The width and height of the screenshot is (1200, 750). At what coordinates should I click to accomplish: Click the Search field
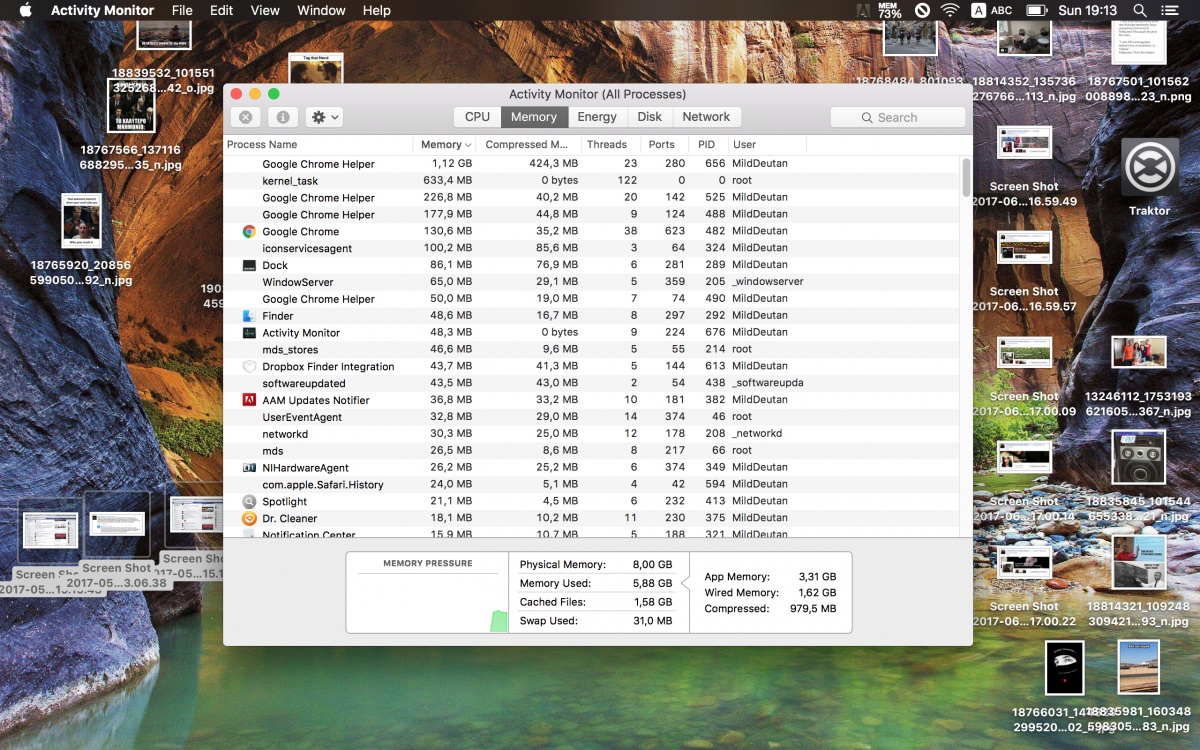click(898, 117)
